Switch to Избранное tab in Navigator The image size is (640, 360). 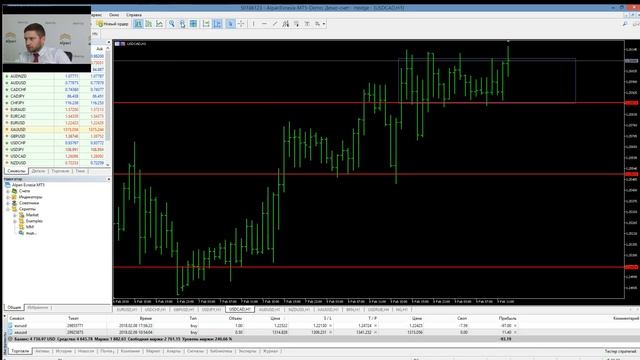38,307
